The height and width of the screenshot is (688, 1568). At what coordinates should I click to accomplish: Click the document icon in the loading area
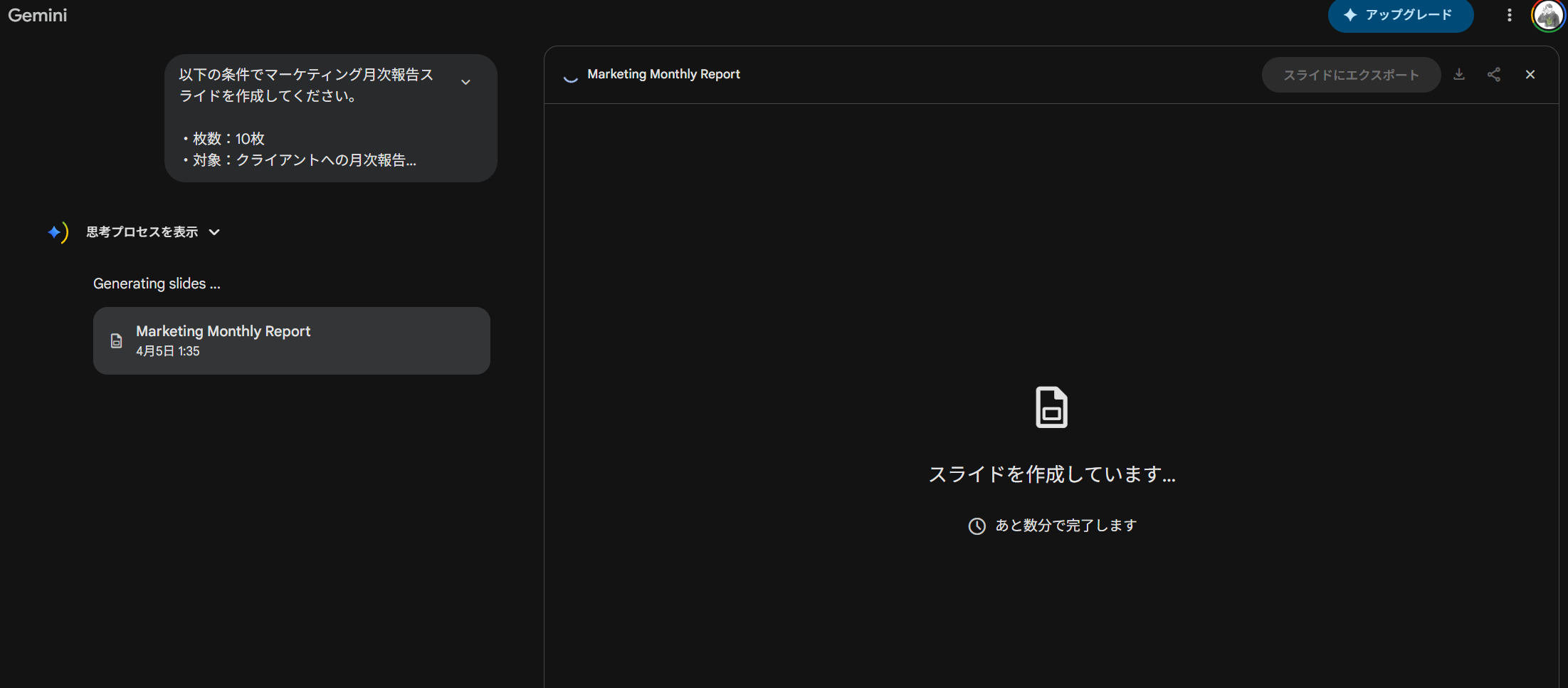(1051, 407)
